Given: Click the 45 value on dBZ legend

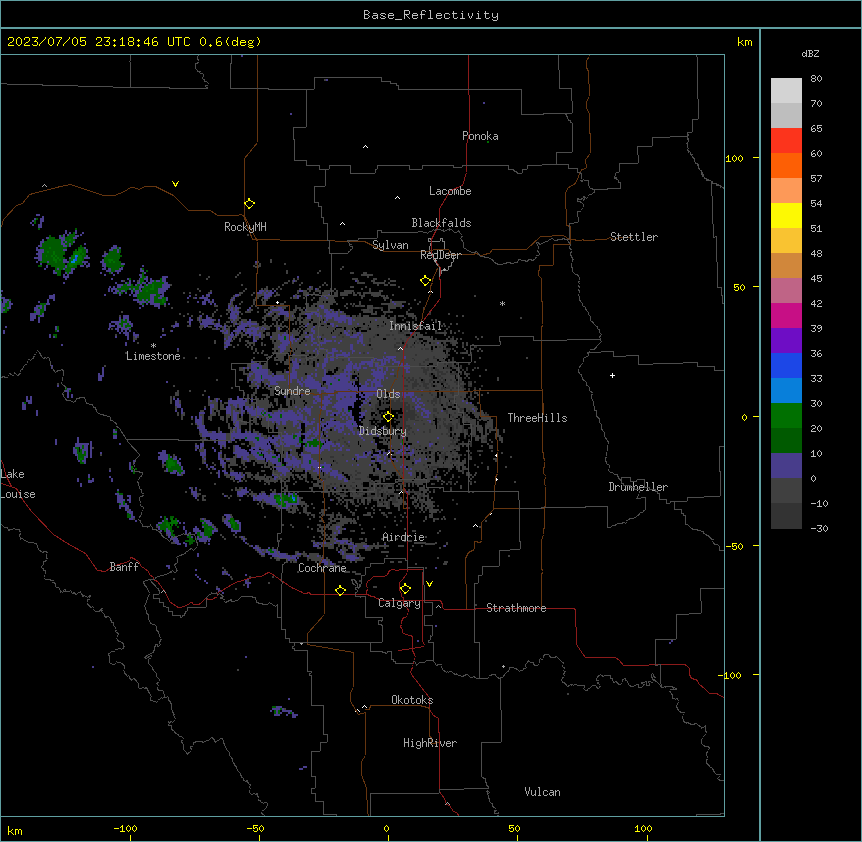Looking at the screenshot, I should point(816,279).
